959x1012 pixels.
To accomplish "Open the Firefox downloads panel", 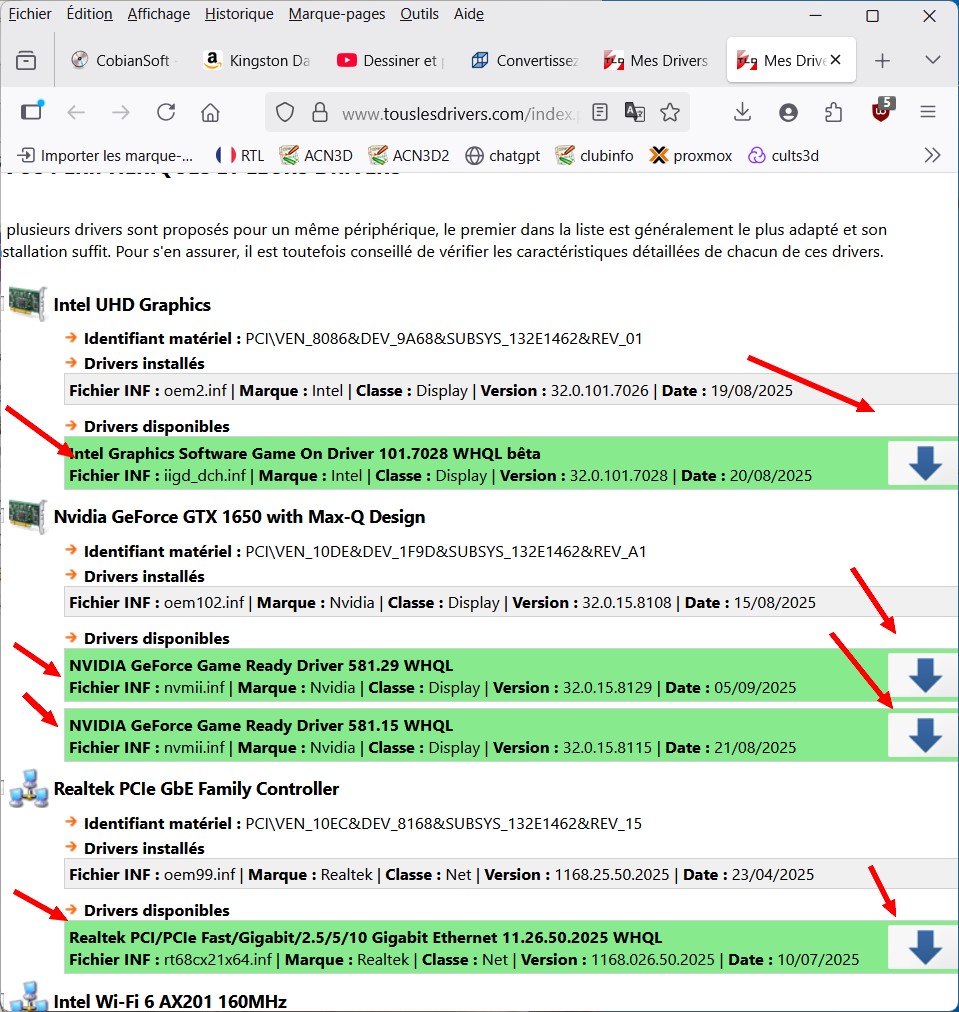I will point(742,112).
